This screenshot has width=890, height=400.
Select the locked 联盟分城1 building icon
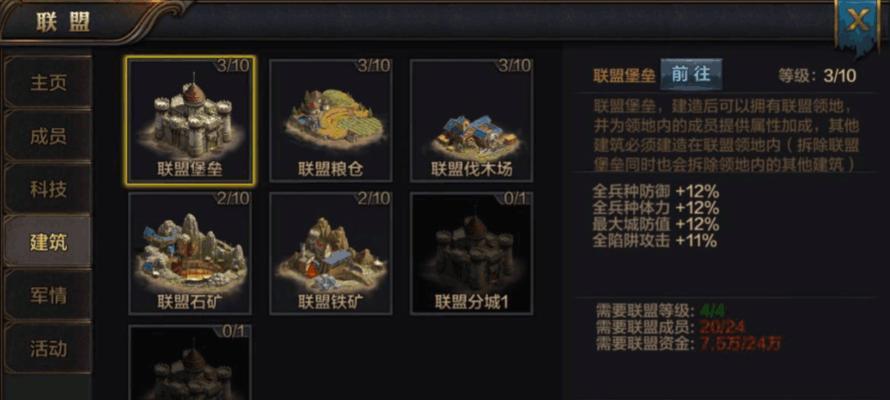coord(471,253)
